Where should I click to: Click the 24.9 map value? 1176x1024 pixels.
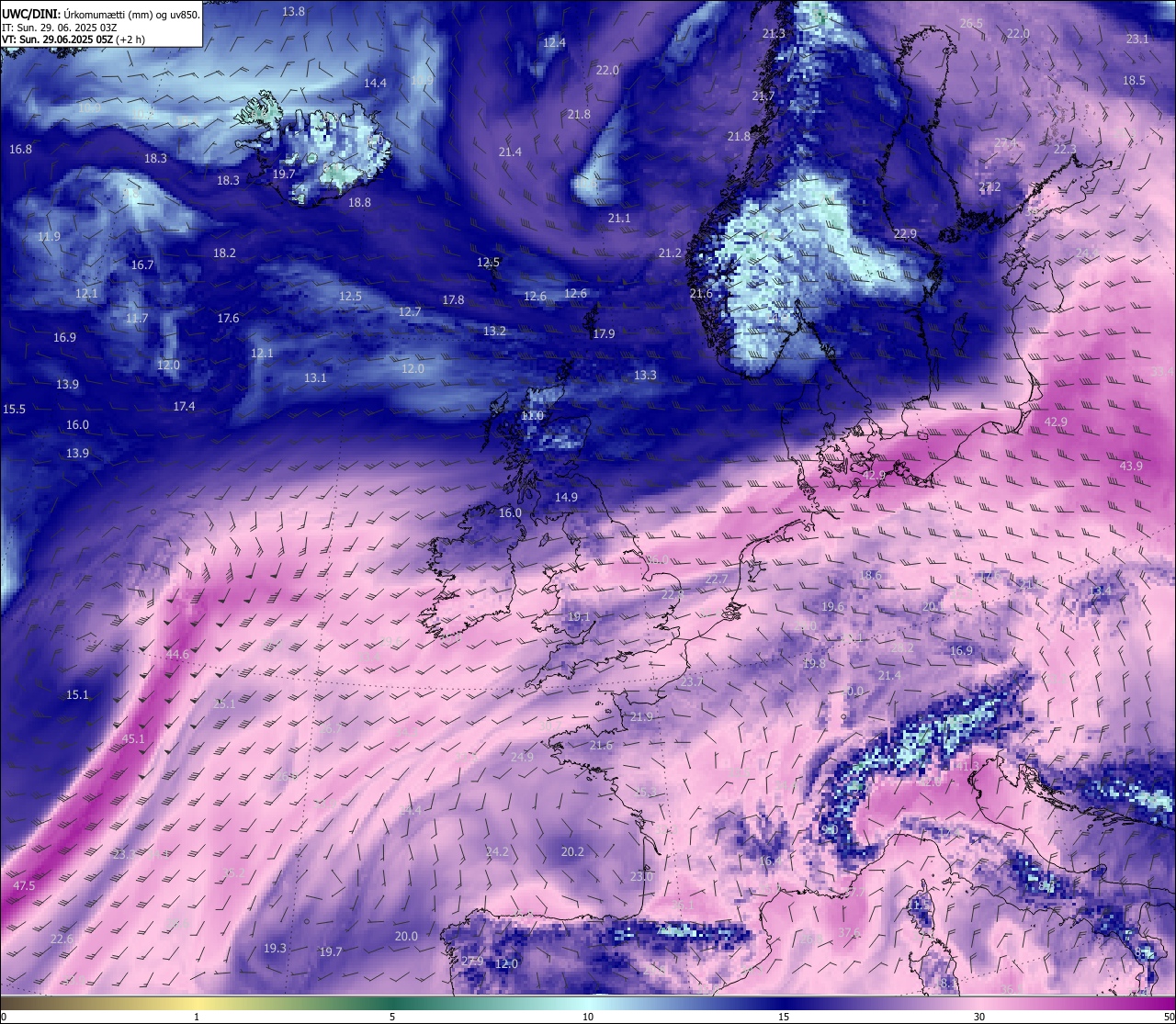point(522,758)
